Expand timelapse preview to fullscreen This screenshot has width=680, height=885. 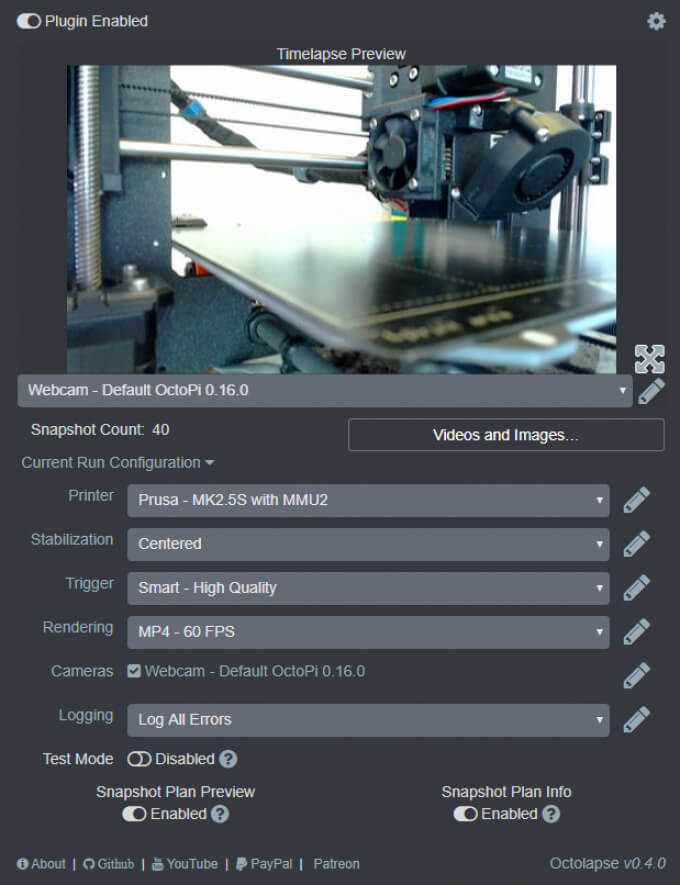pos(649,358)
